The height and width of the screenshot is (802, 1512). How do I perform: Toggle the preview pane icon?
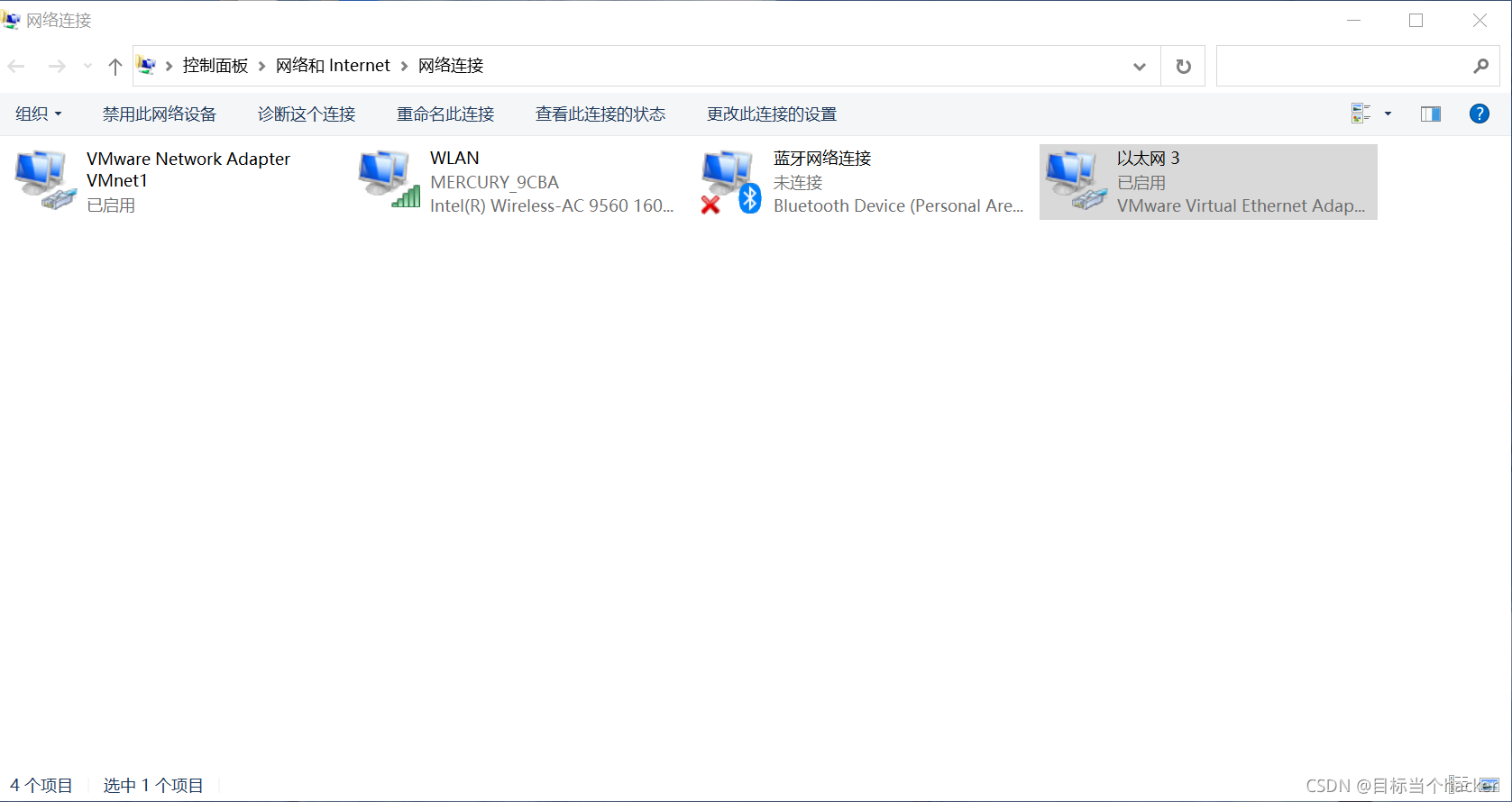click(1430, 114)
